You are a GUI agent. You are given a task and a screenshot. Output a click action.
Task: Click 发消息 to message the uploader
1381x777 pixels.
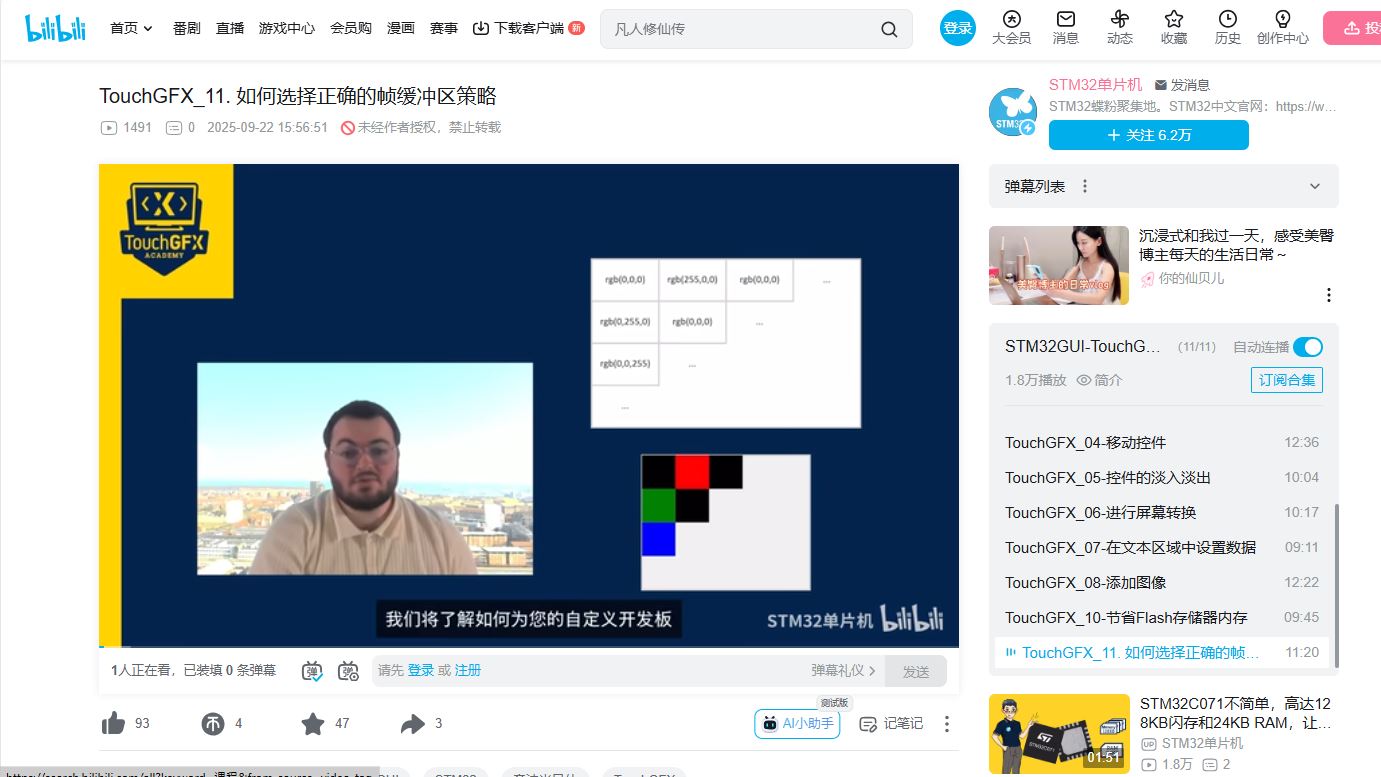(x=1182, y=85)
